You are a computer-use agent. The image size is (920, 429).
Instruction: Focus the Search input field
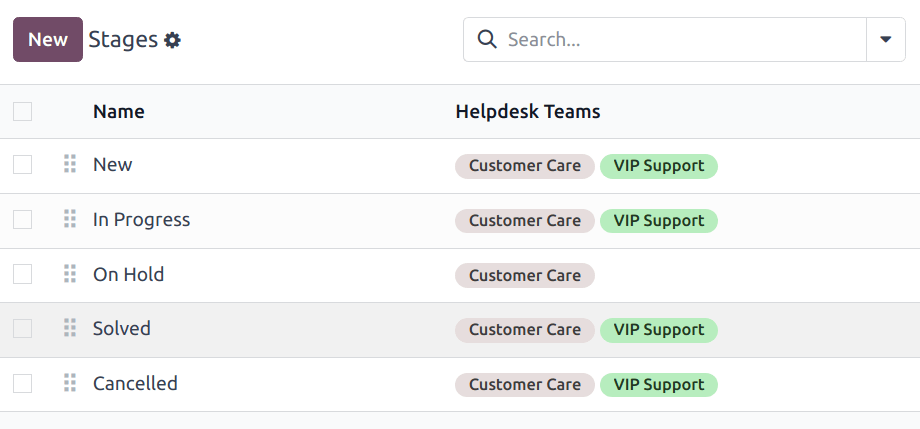click(x=680, y=39)
